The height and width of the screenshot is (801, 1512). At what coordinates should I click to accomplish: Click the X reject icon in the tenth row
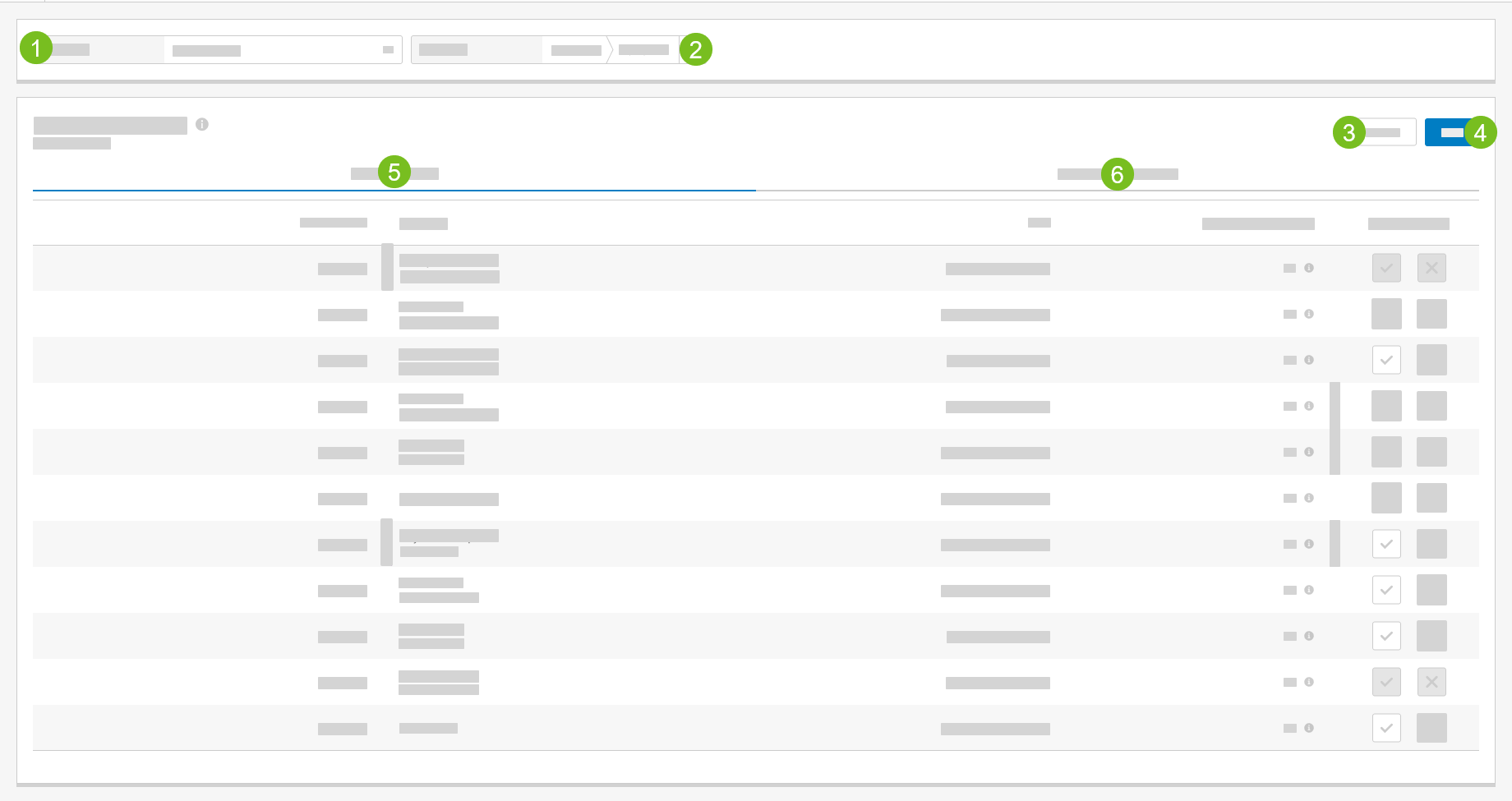(x=1431, y=682)
